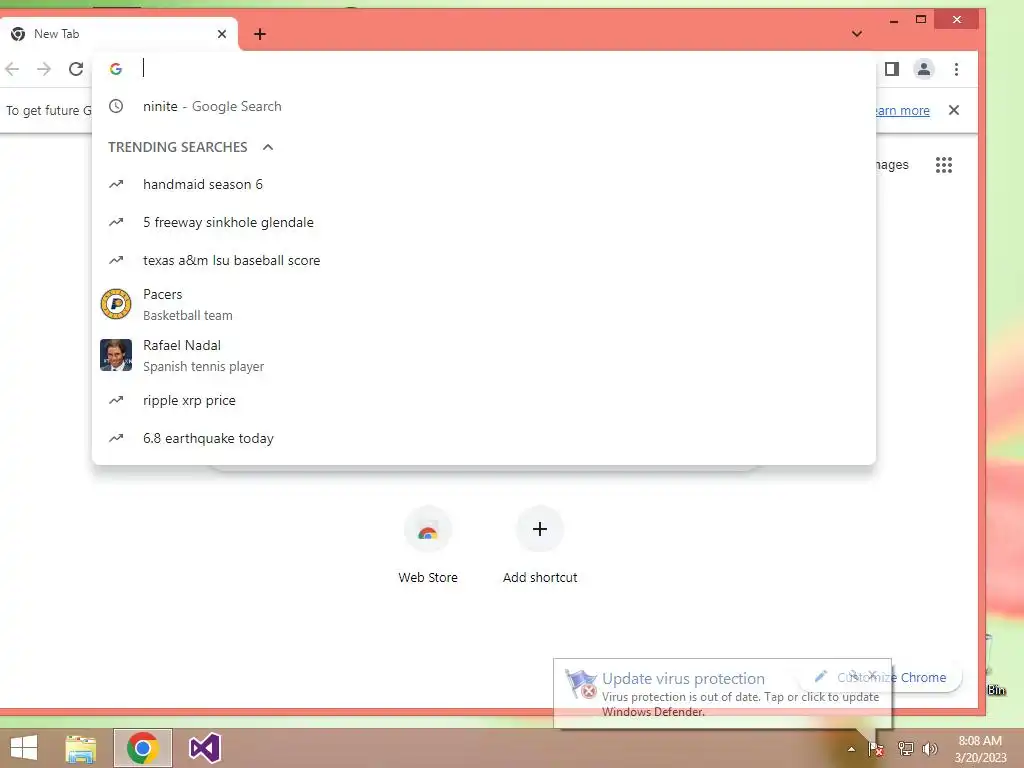Open the Update virus protection notification
Image resolution: width=1024 pixels, height=768 pixels.
point(722,694)
